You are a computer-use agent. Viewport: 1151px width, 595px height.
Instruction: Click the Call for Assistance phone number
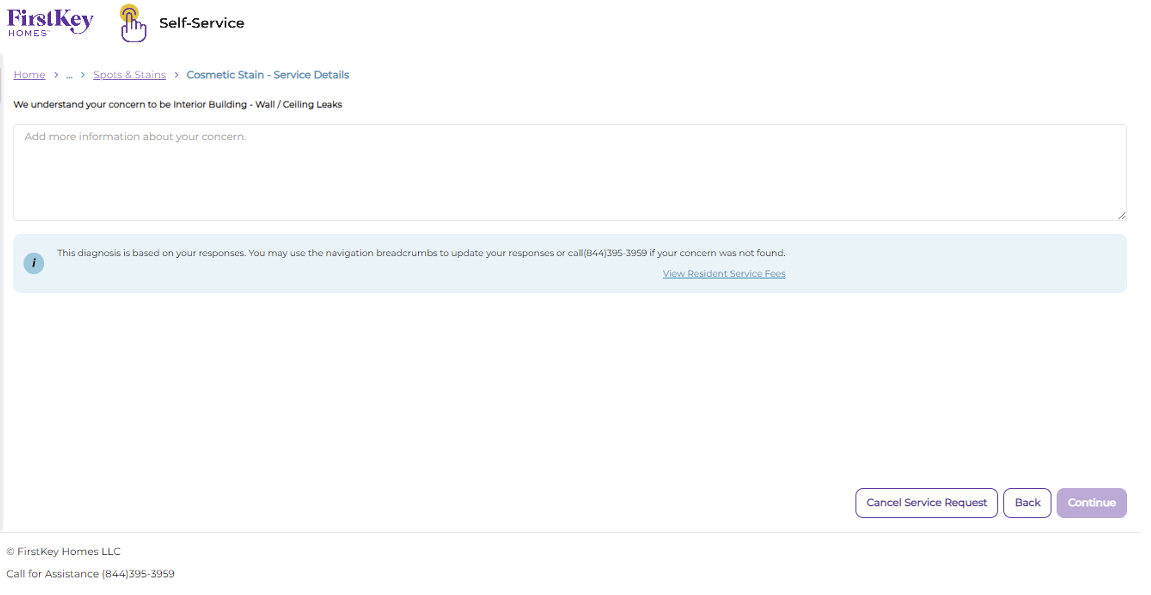(x=138, y=574)
